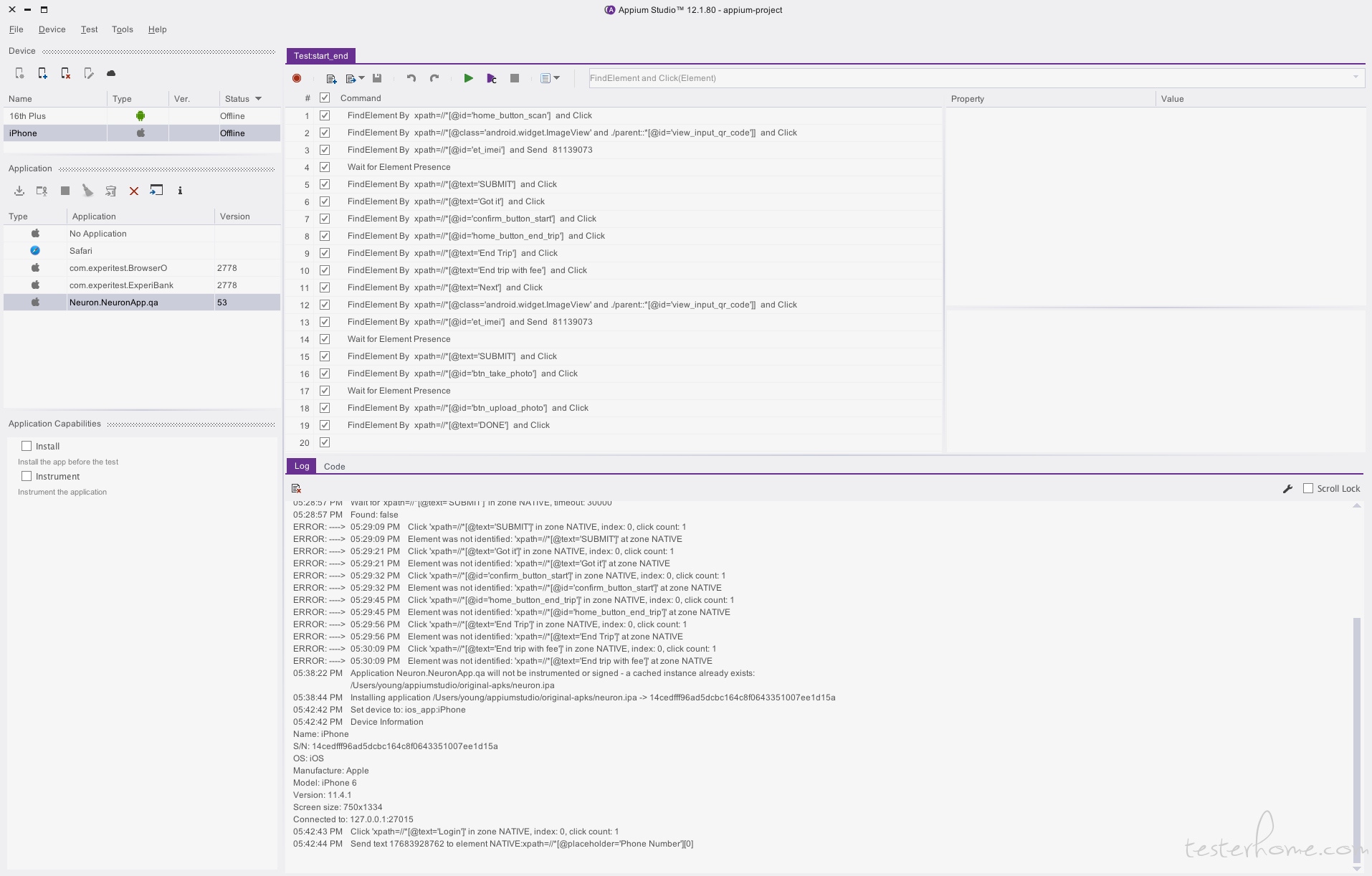Click the stop application square icon
Image resolution: width=1372 pixels, height=876 pixels.
pos(65,191)
